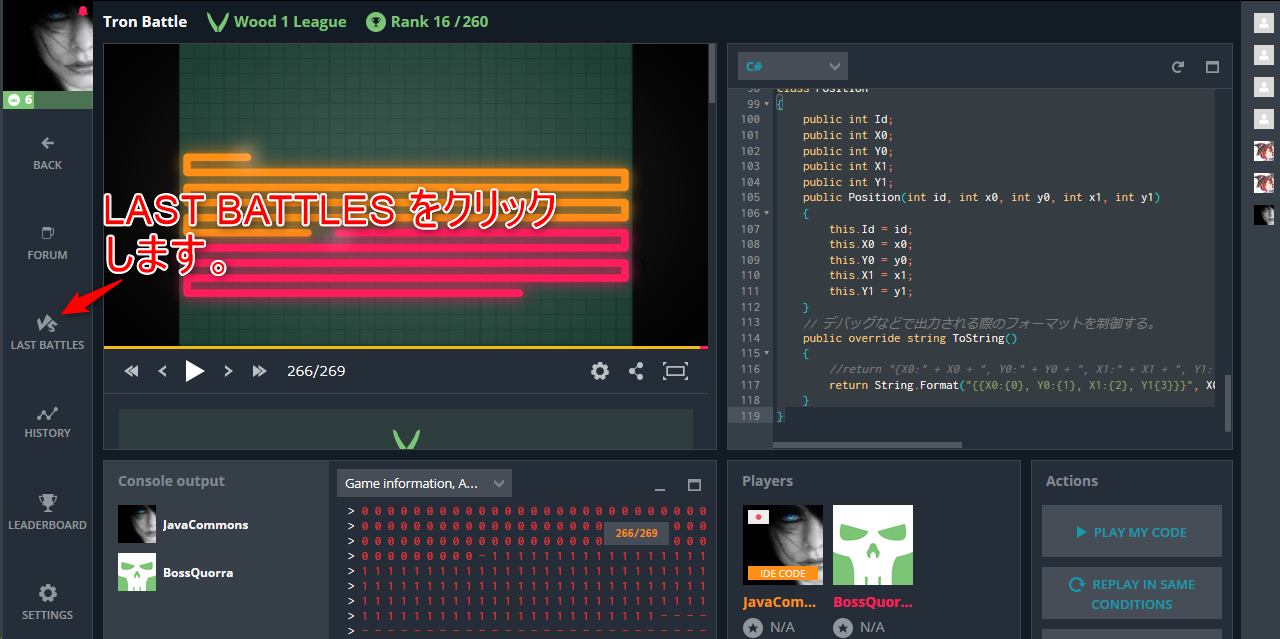Expand the Game information filter dropdown
The image size is (1280, 639).
424,483
